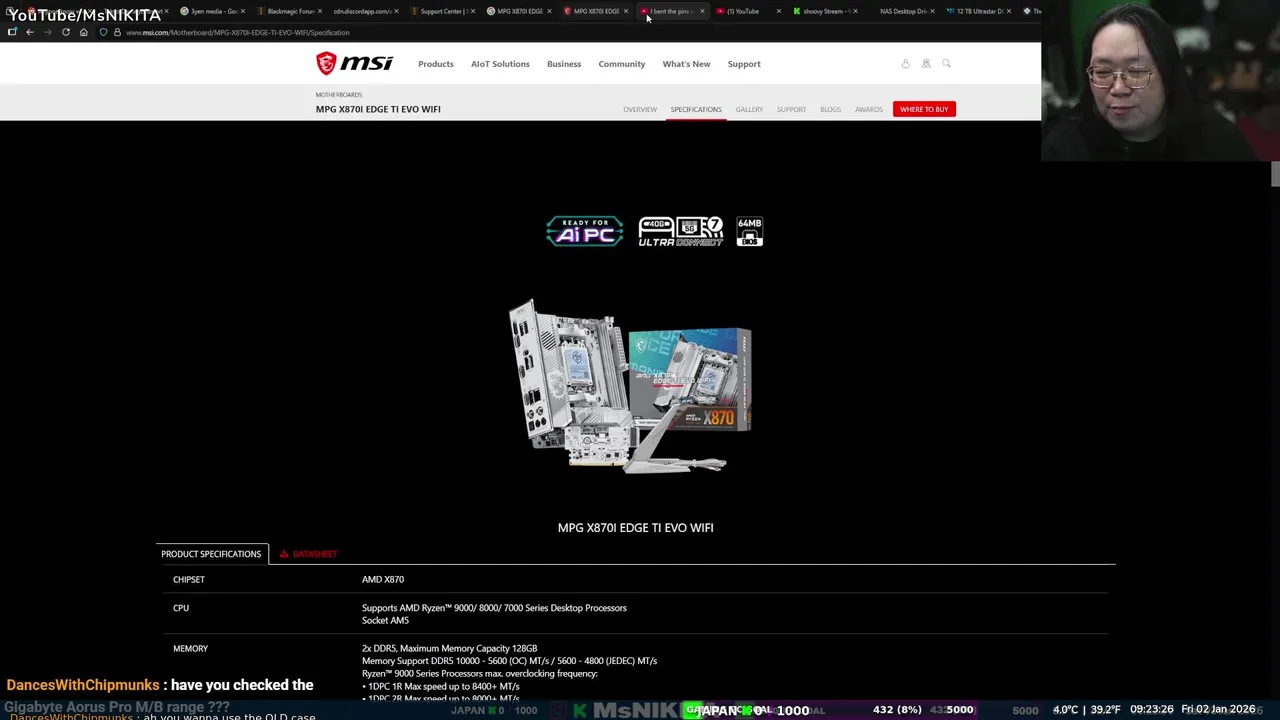Click the CHIPSET row label

click(x=189, y=580)
